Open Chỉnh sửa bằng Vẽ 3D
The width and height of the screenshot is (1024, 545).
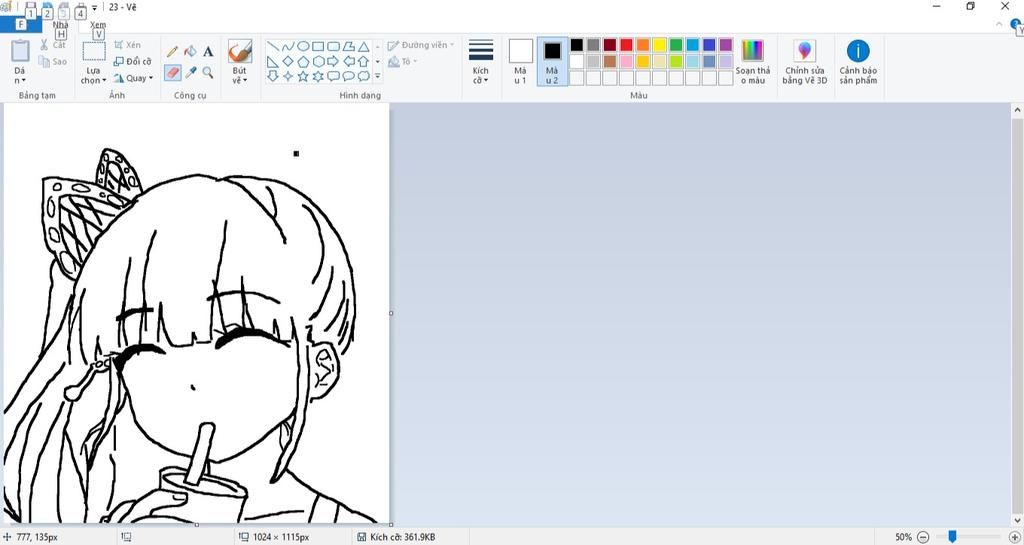coord(805,62)
